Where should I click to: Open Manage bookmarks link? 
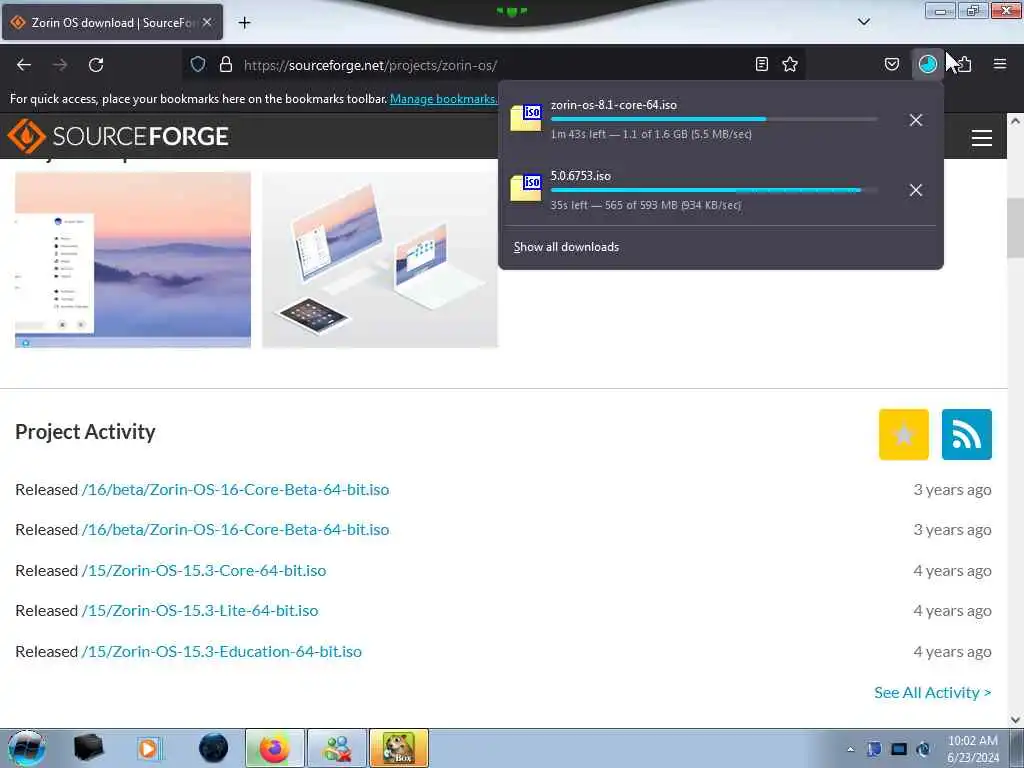click(x=443, y=99)
